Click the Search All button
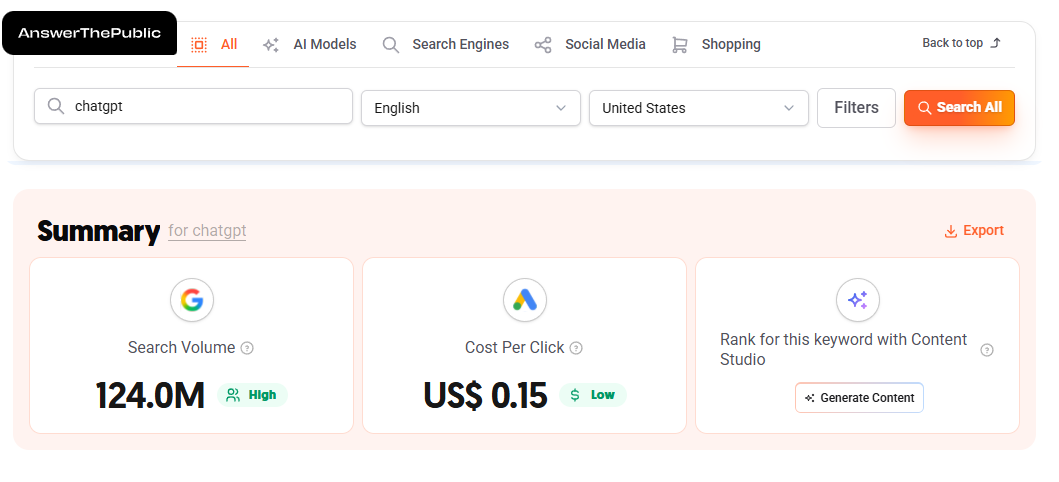The image size is (1059, 482). pos(959,107)
